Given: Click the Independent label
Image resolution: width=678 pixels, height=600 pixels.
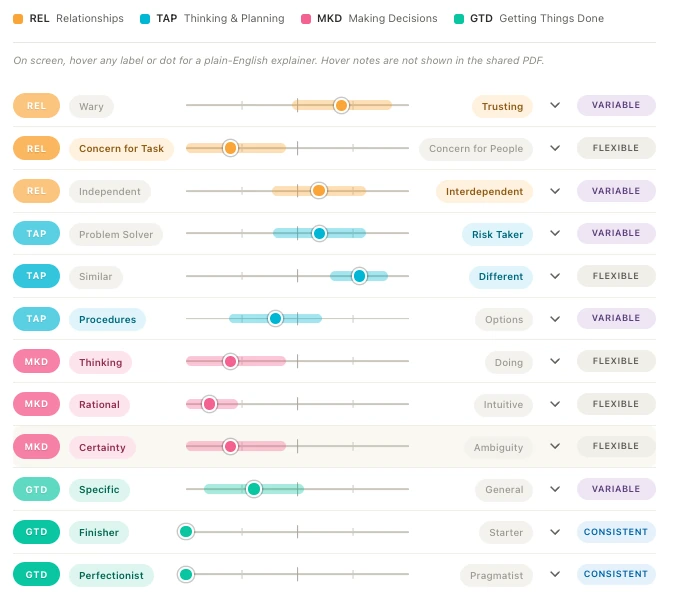Looking at the screenshot, I should [x=110, y=191].
